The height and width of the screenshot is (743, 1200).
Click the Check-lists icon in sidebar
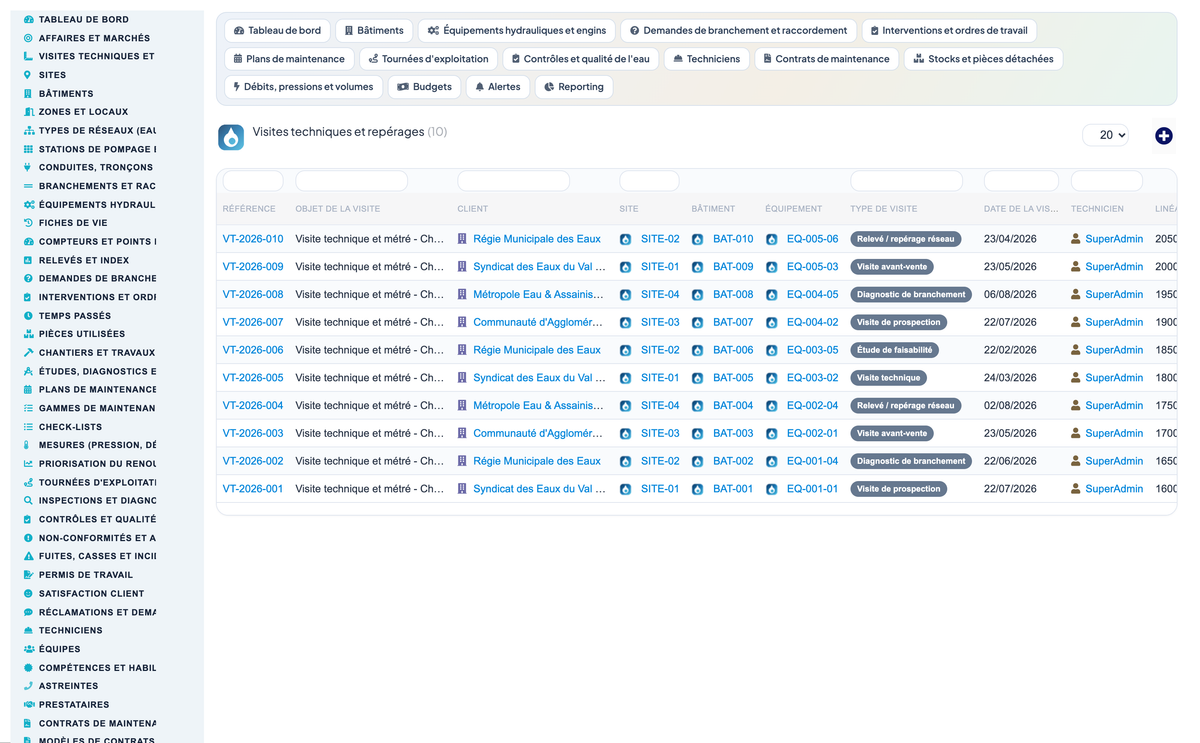coord(28,426)
